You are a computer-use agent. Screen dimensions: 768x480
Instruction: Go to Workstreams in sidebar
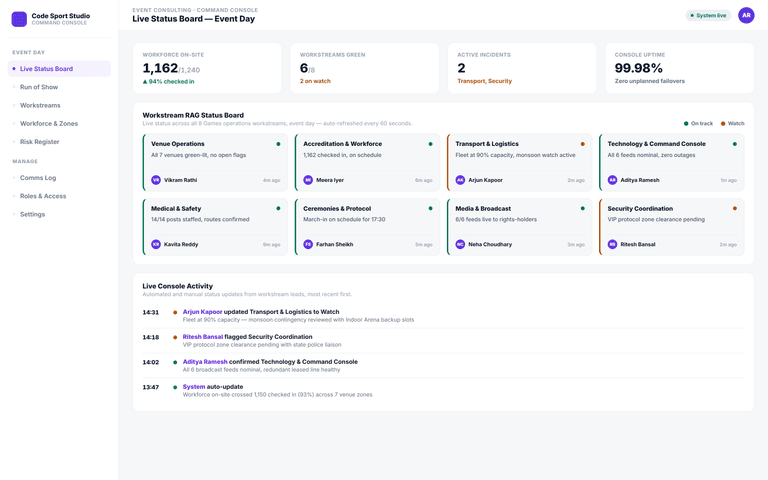pyautogui.click(x=59, y=105)
